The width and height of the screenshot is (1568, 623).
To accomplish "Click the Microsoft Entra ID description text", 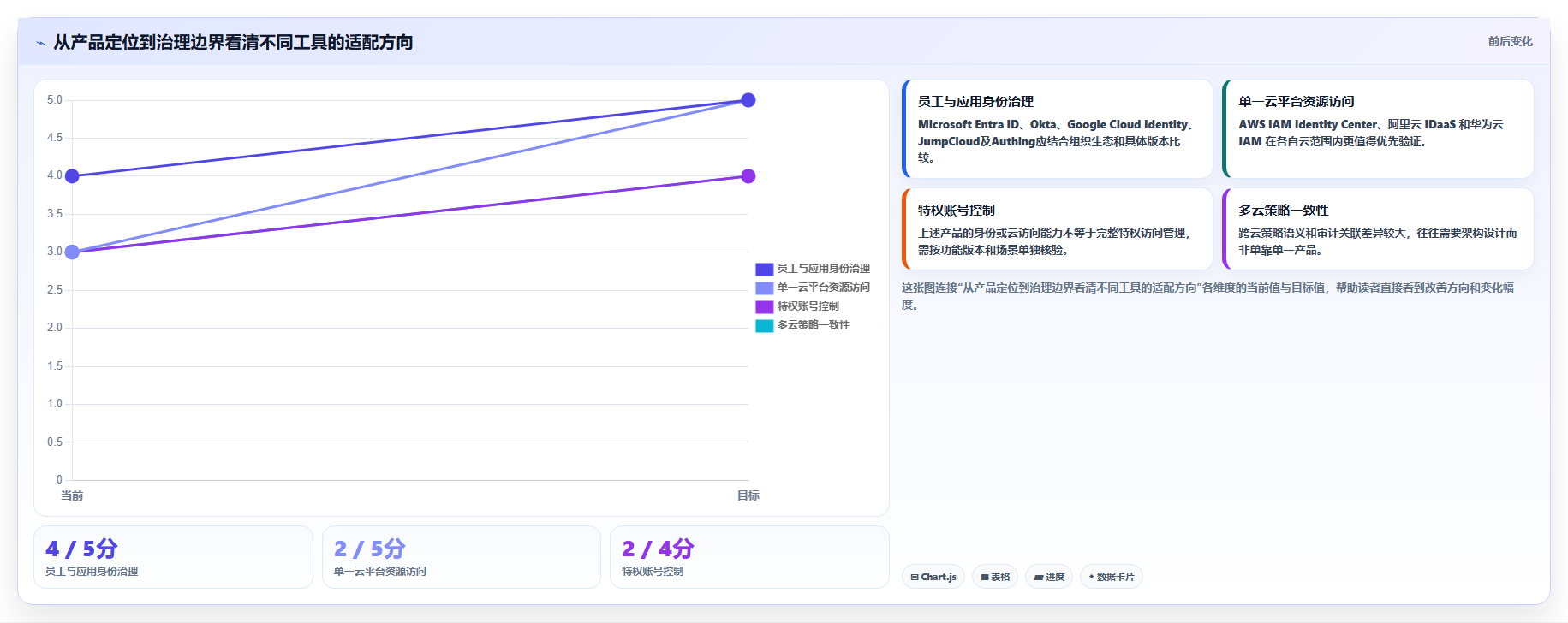I will [x=1056, y=141].
